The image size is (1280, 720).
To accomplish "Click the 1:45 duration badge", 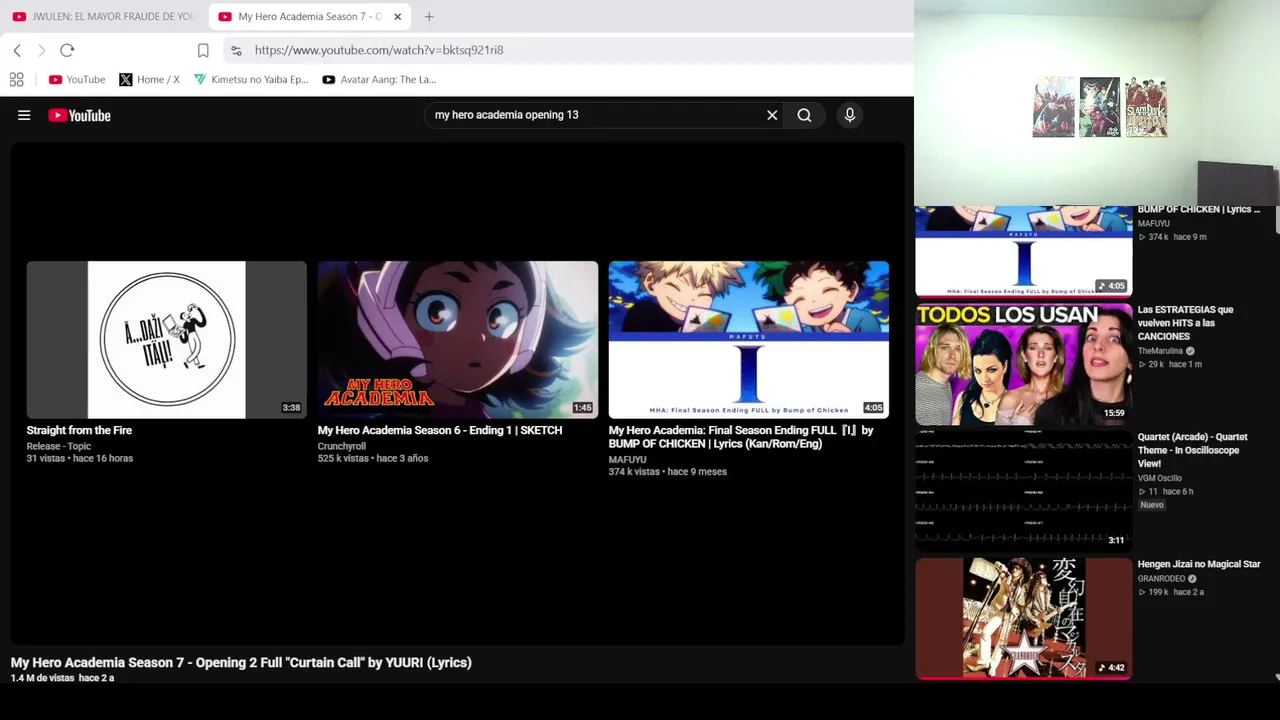I will click(582, 408).
